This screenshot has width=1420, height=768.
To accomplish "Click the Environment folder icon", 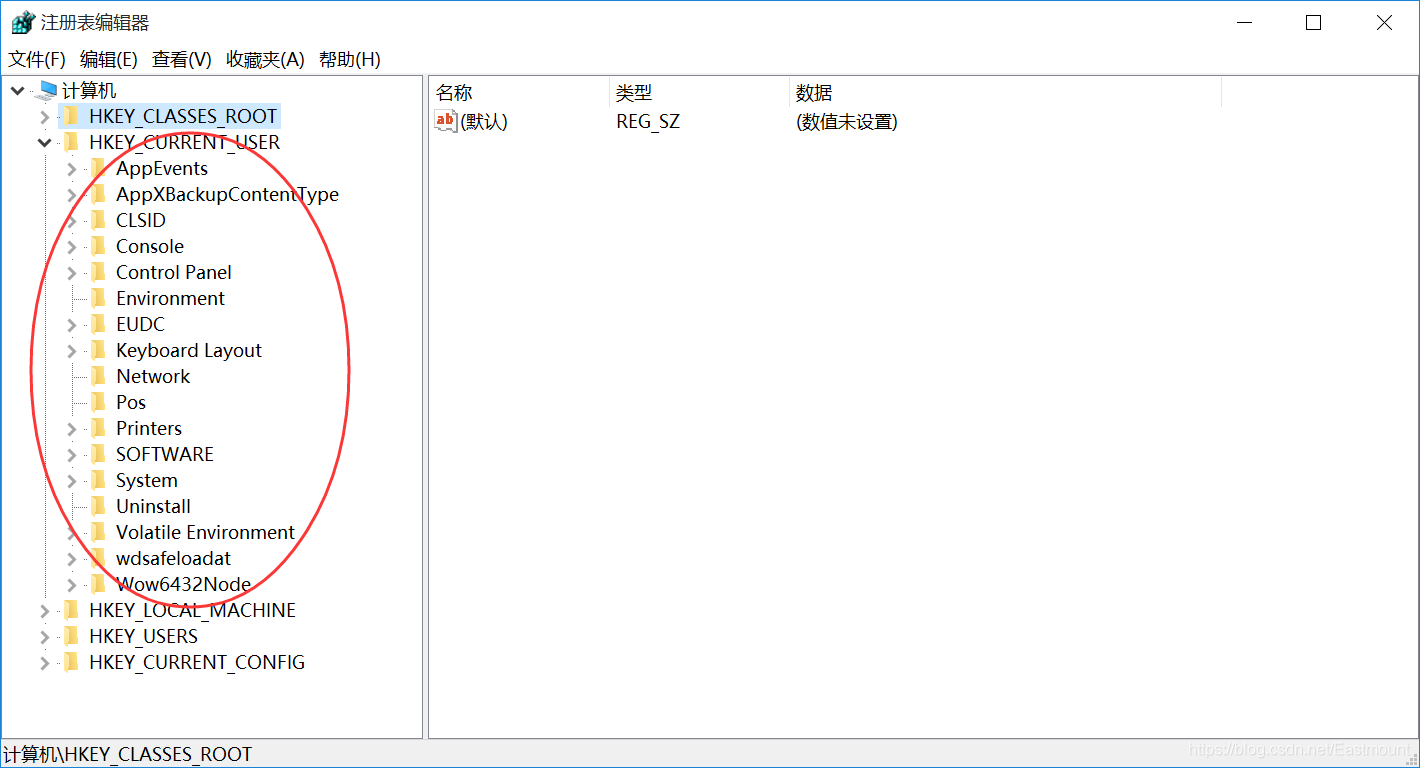I will pyautogui.click(x=99, y=297).
